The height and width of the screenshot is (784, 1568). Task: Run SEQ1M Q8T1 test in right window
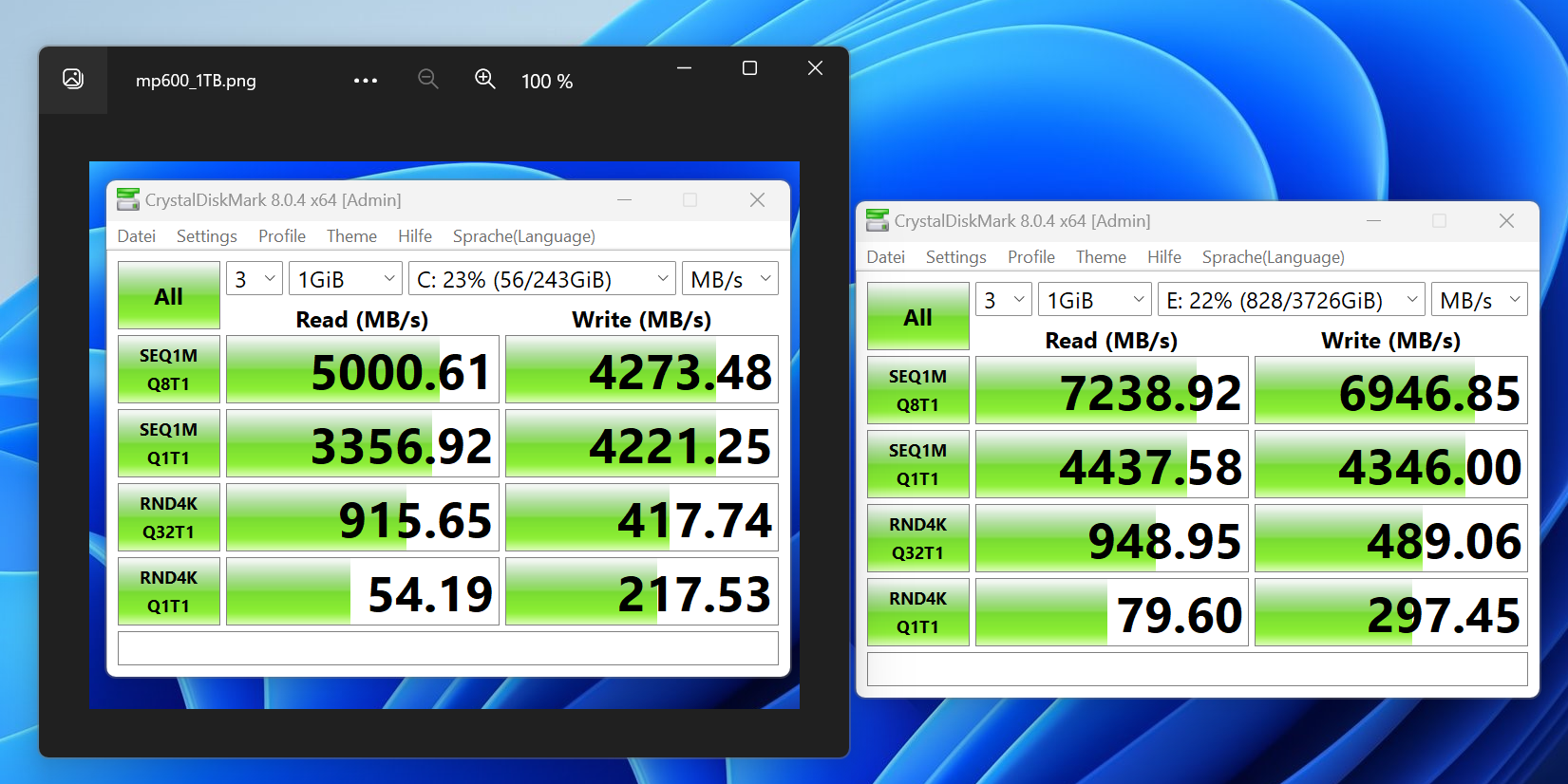pos(917,390)
